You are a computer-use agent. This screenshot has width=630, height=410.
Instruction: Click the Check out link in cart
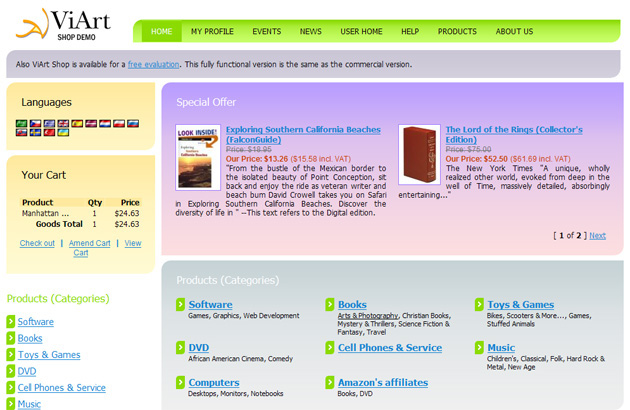click(x=37, y=243)
